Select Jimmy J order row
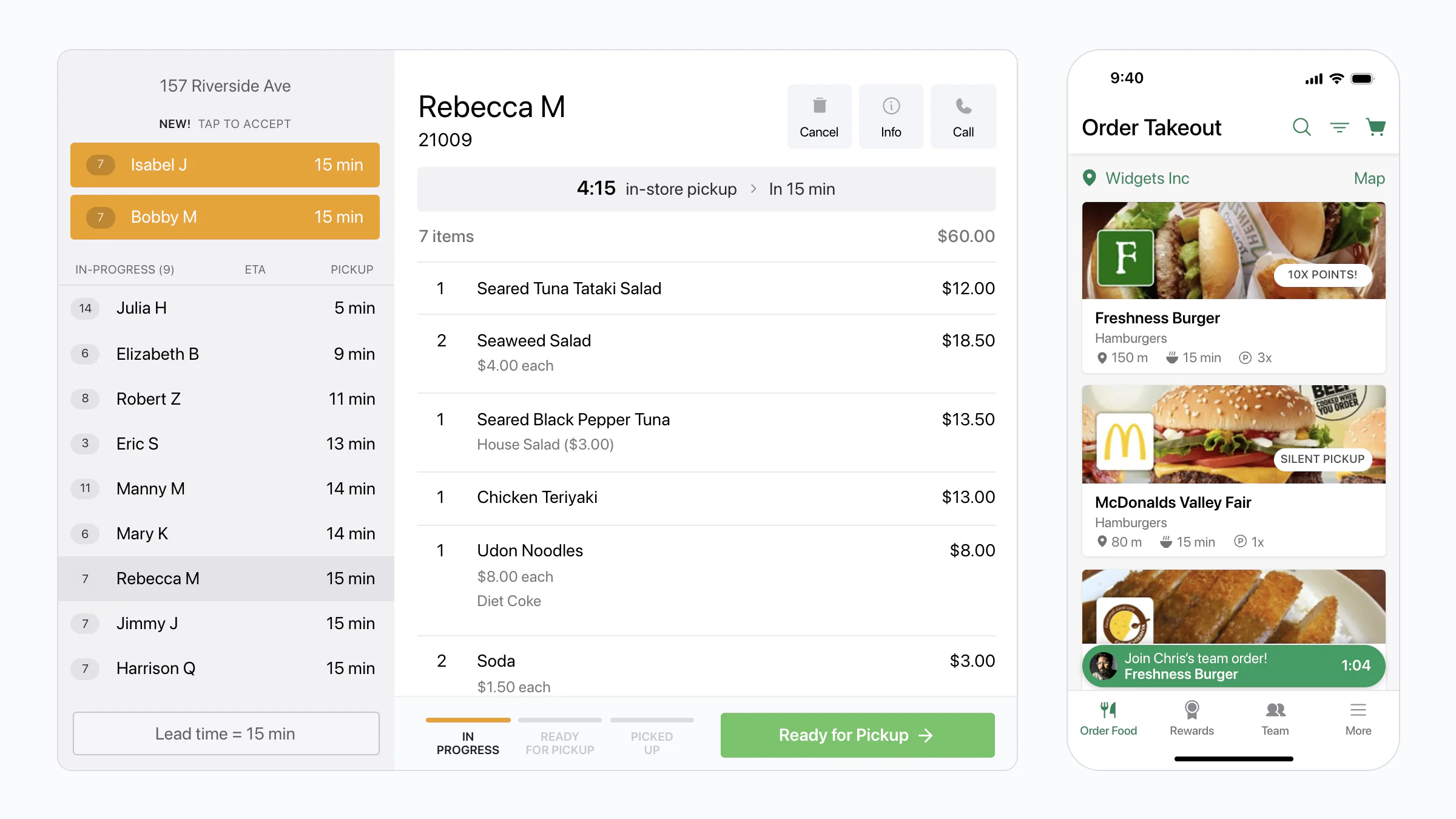 (226, 623)
